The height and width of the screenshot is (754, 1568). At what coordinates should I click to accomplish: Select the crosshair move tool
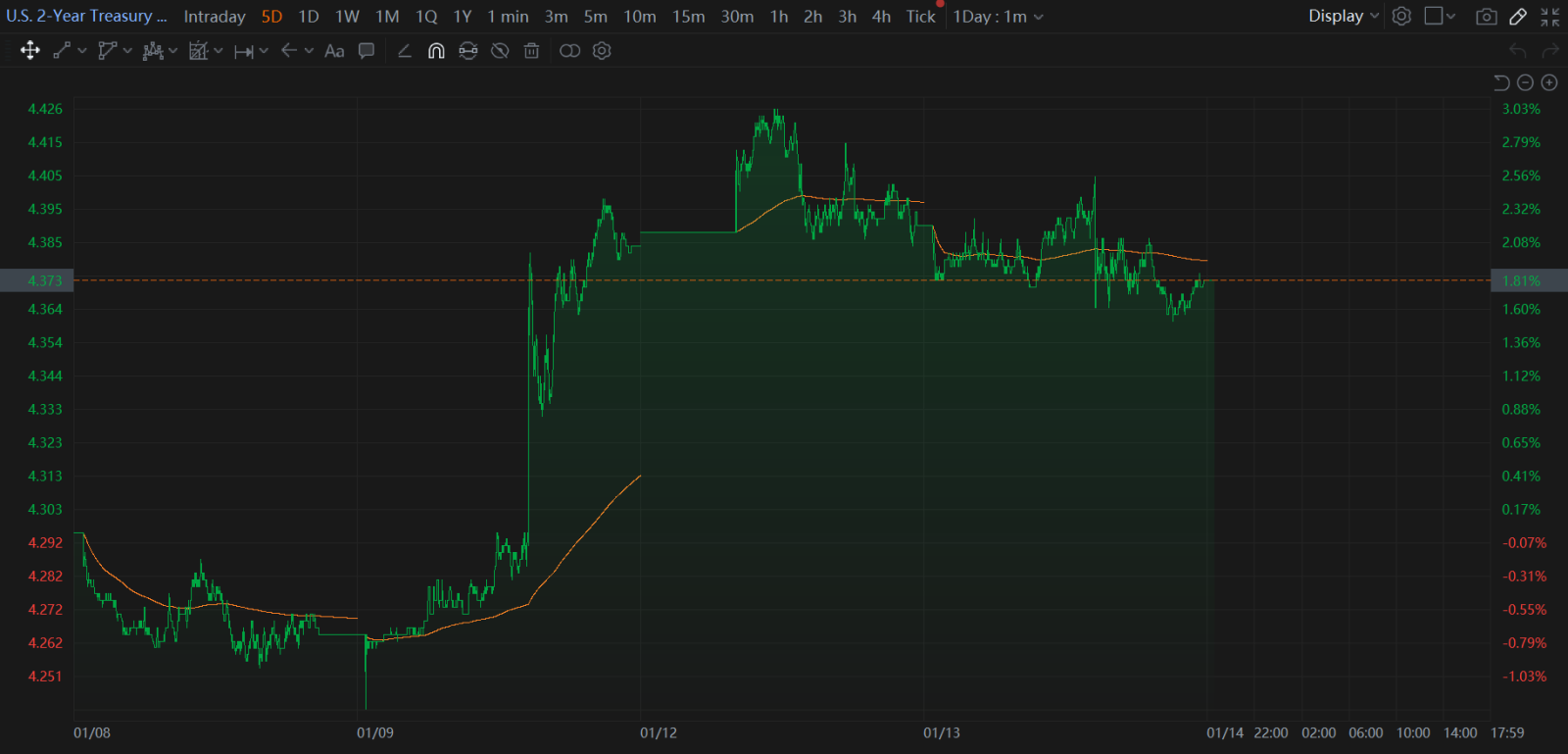[x=30, y=50]
